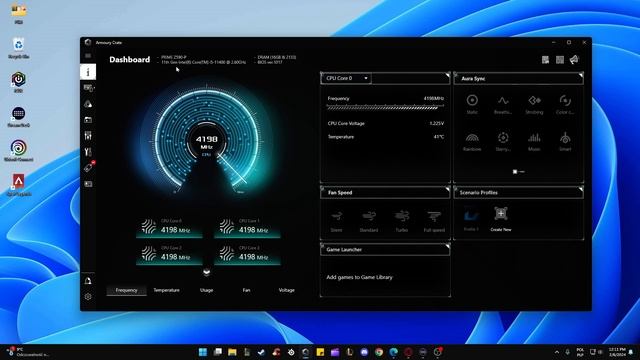Click the Aura Sync panel corner expander
The height and width of the screenshot is (360, 640).
pos(581,76)
